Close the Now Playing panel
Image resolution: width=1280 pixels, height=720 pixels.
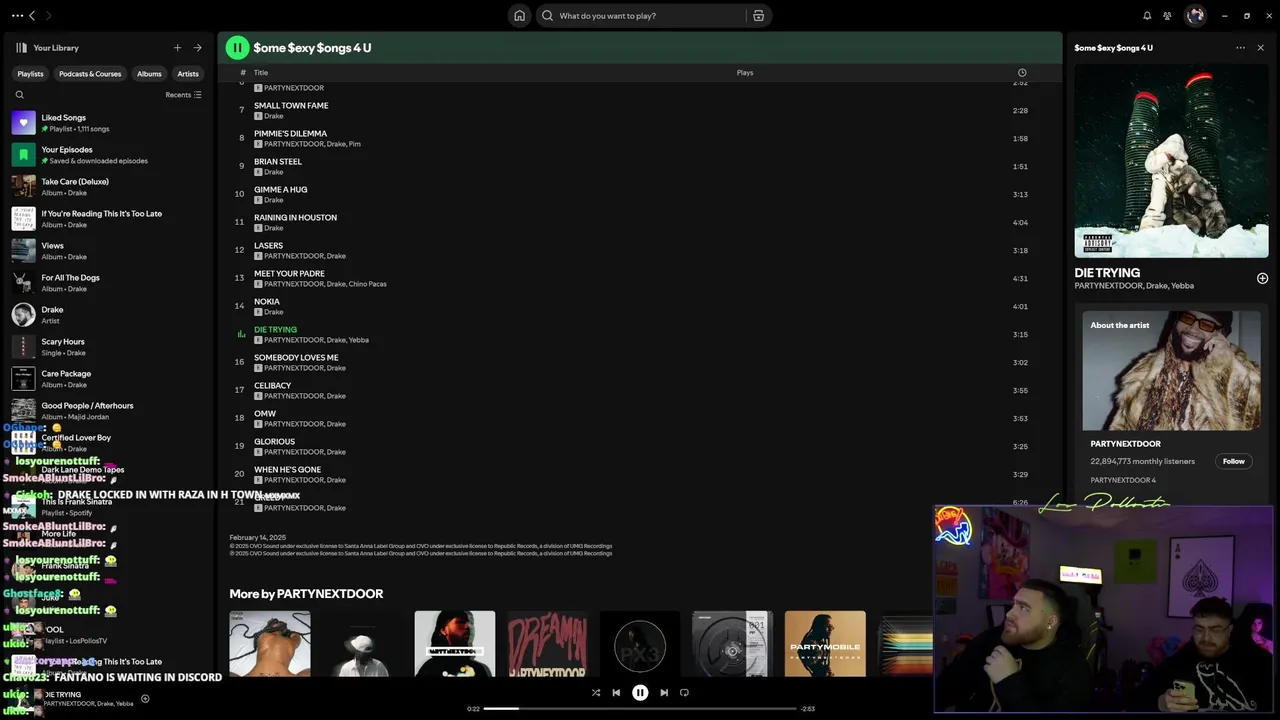(x=1260, y=47)
